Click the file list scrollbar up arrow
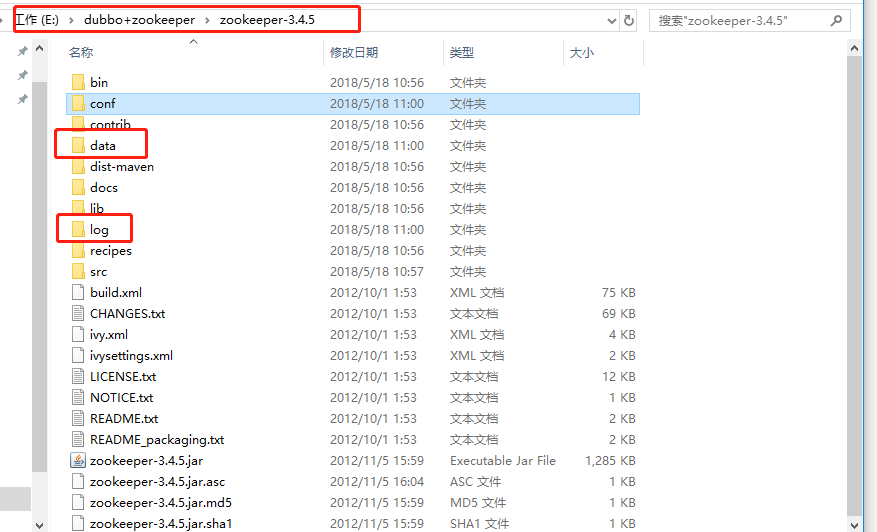Viewport: 877px width, 532px height. [x=854, y=48]
